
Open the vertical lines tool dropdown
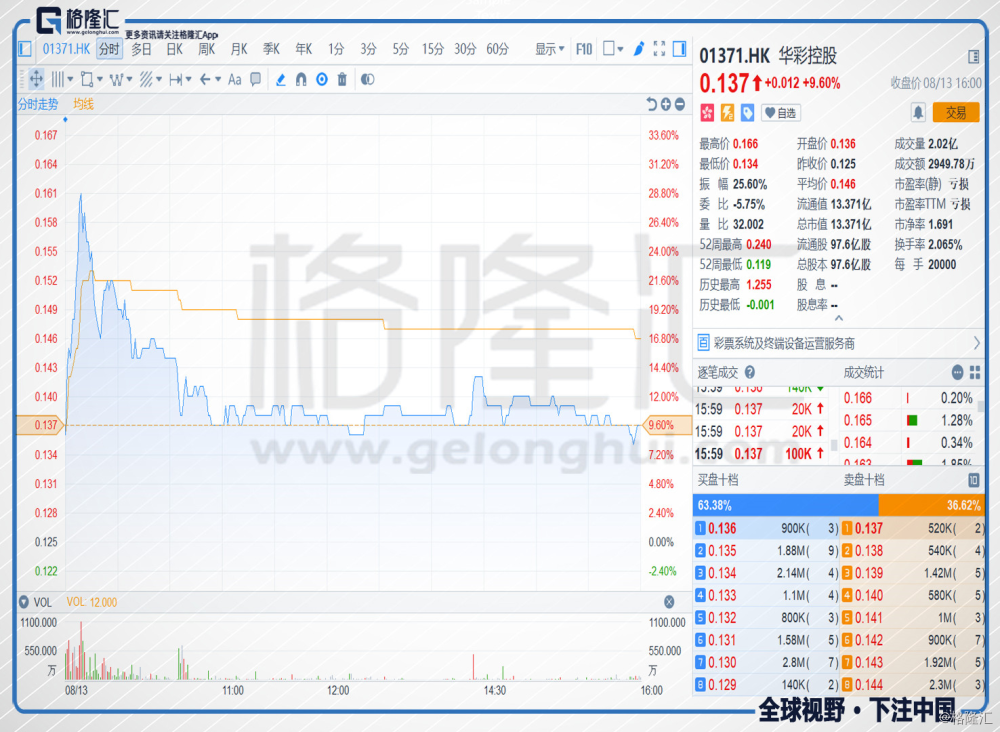62,79
